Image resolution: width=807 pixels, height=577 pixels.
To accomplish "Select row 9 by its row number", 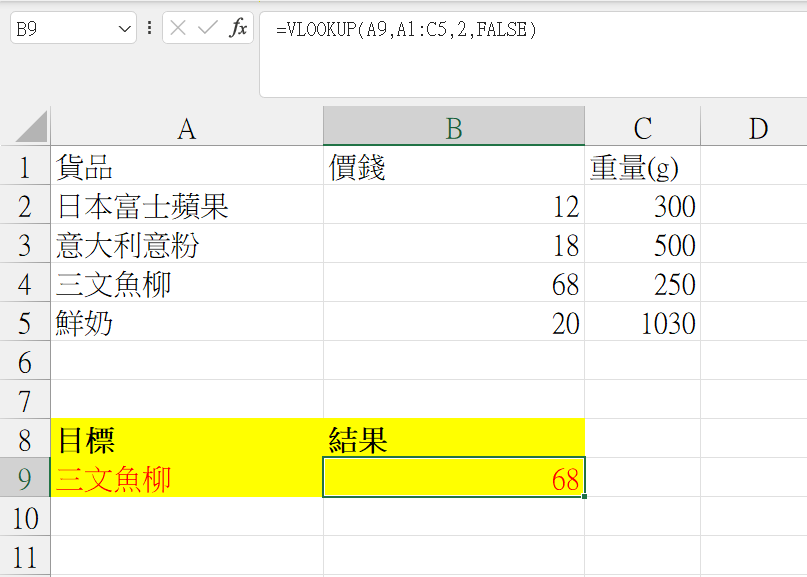I will [26, 479].
